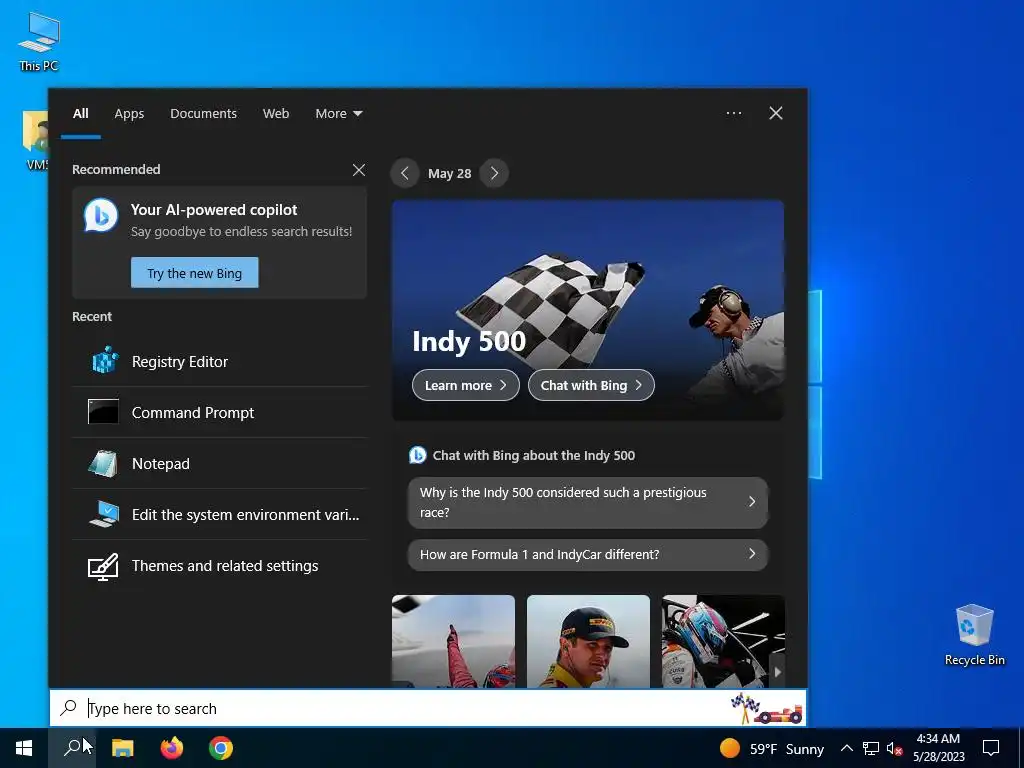Click the taskbar clock showing 4:34 AM
Screen dimensions: 1024x768
(938, 748)
